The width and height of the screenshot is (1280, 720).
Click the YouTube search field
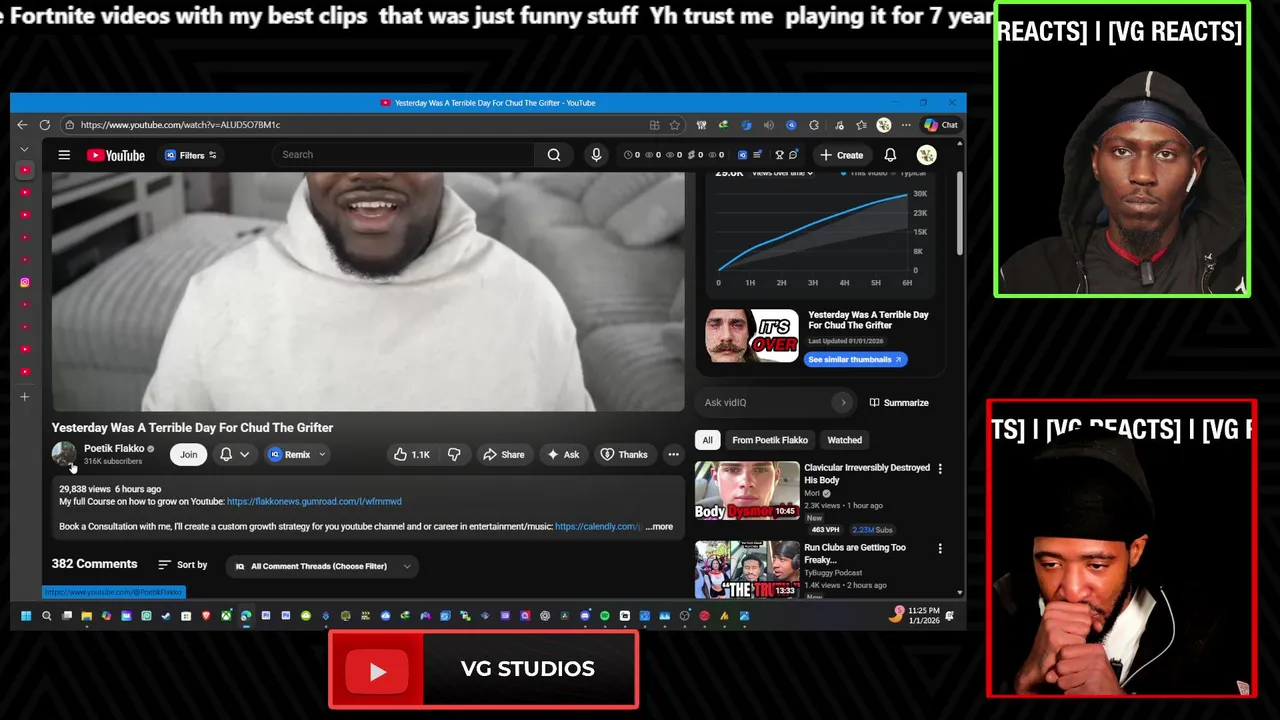403,155
